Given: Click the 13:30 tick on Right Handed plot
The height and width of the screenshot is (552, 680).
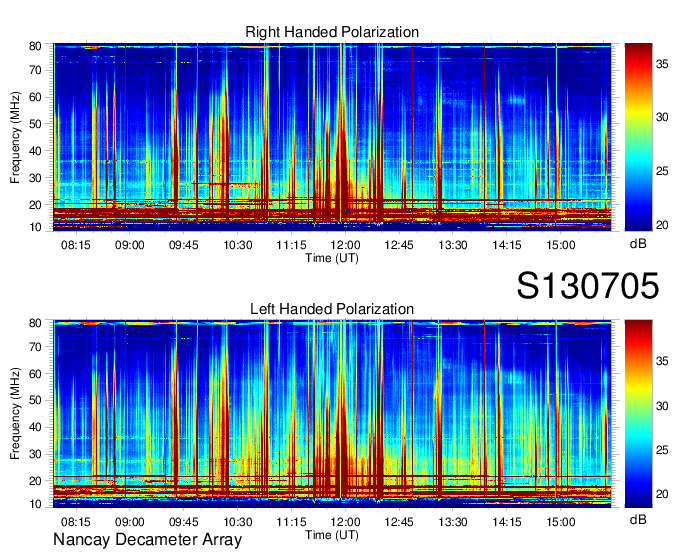Looking at the screenshot, I should click(x=453, y=245).
